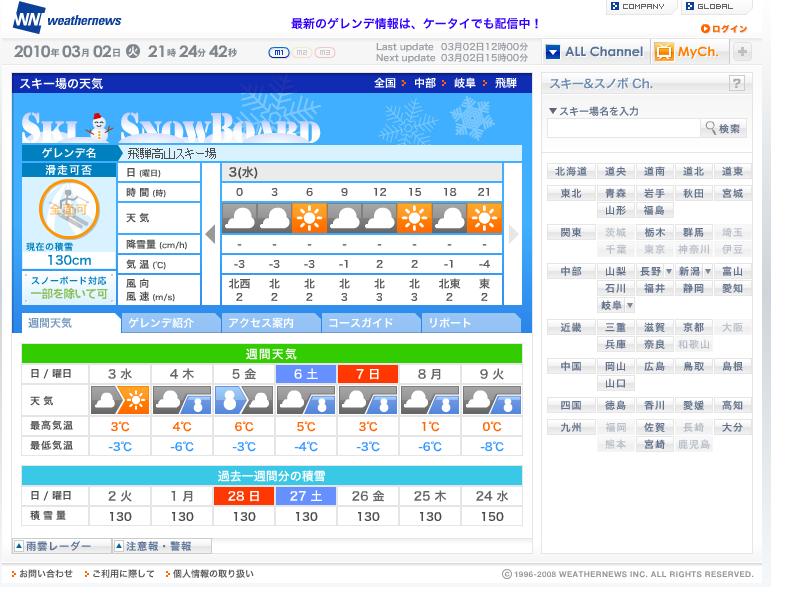Click the weekly weather icon for 6 土
Image resolution: width=800 pixels, height=600 pixels.
point(306,400)
